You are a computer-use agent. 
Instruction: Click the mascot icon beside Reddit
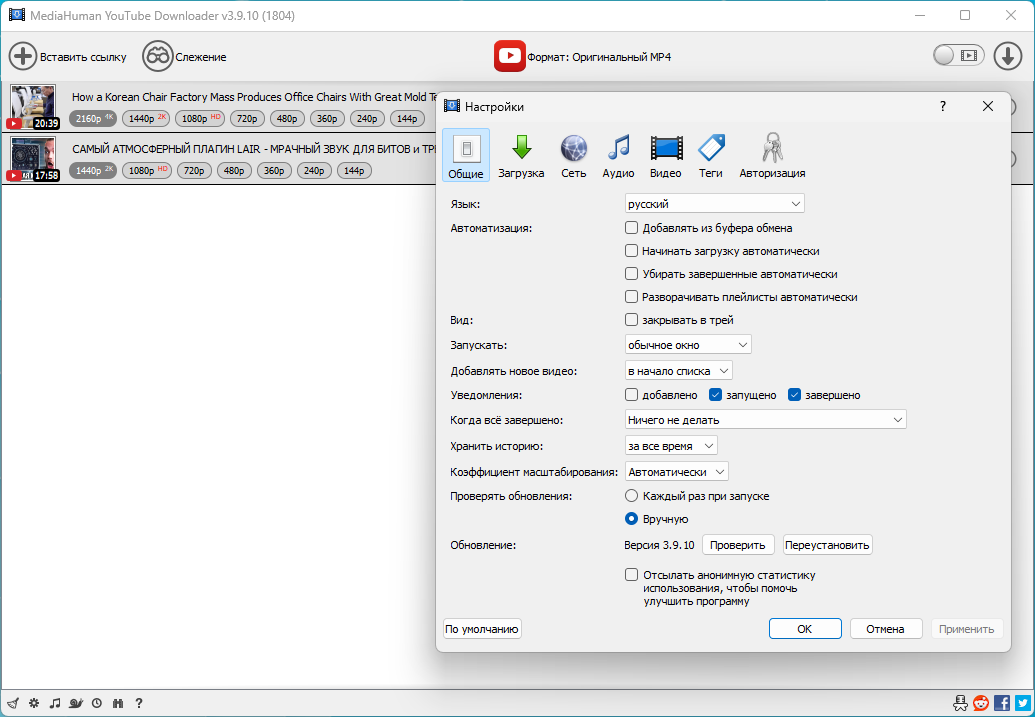(961, 702)
